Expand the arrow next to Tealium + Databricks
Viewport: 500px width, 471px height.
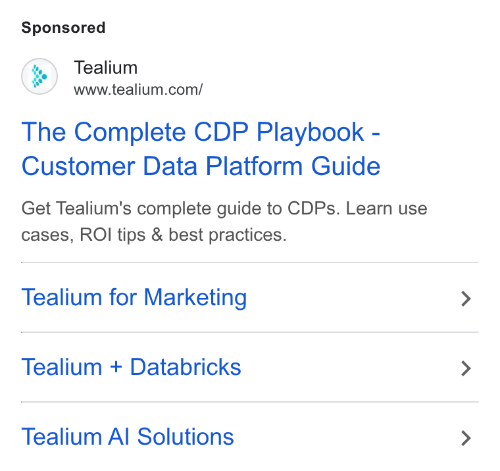tap(466, 368)
